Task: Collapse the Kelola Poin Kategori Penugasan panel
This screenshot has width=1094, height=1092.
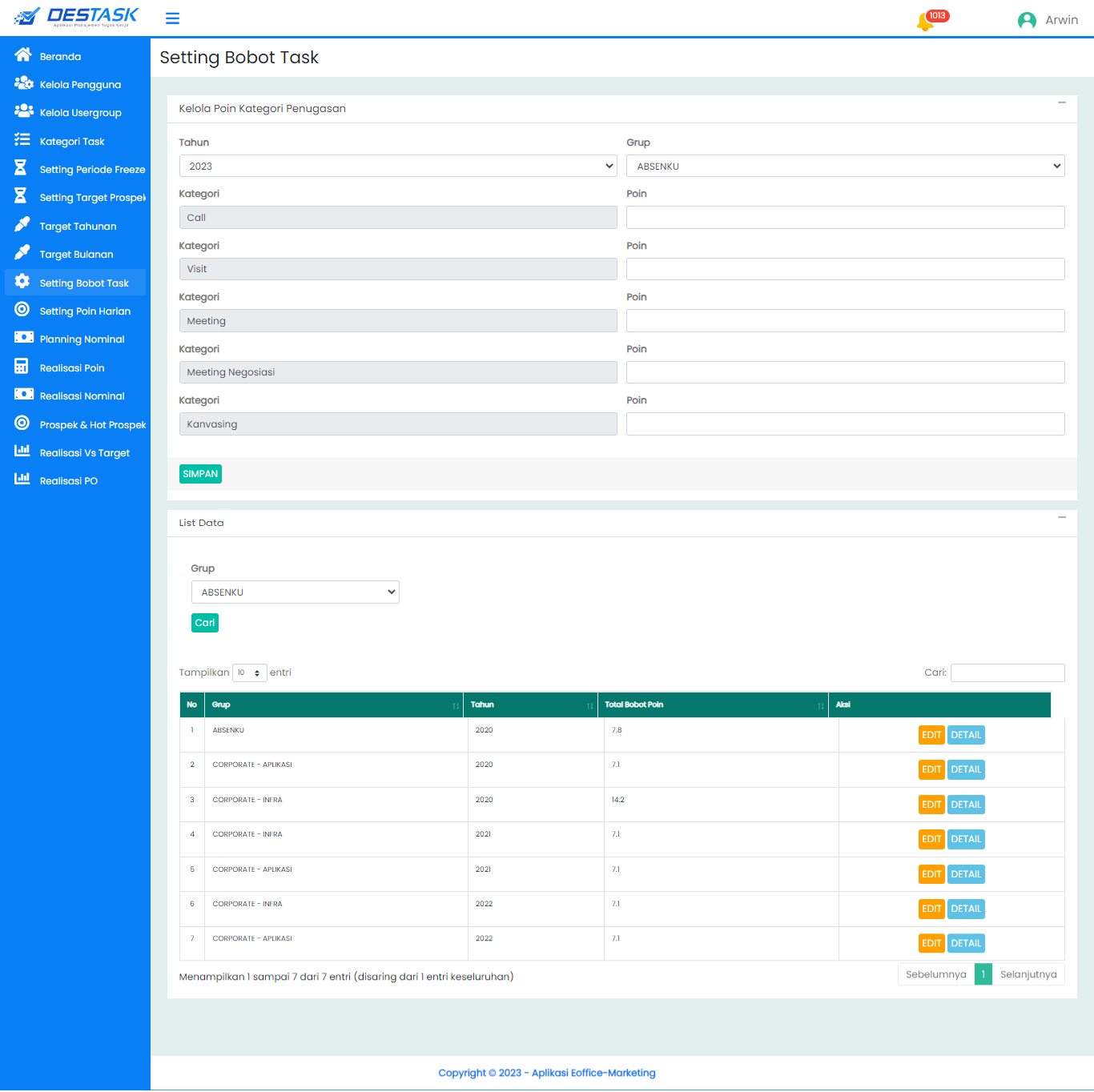Action: point(1061,103)
